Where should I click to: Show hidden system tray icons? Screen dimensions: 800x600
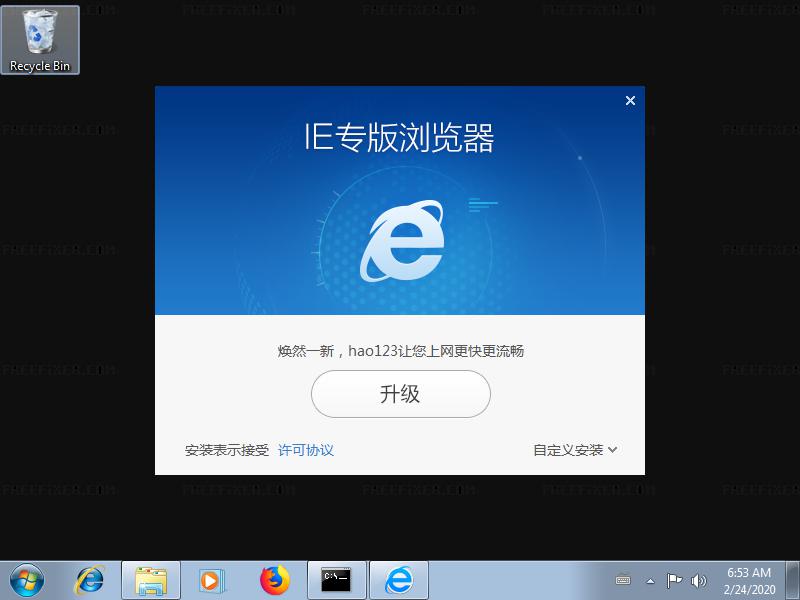tap(651, 581)
